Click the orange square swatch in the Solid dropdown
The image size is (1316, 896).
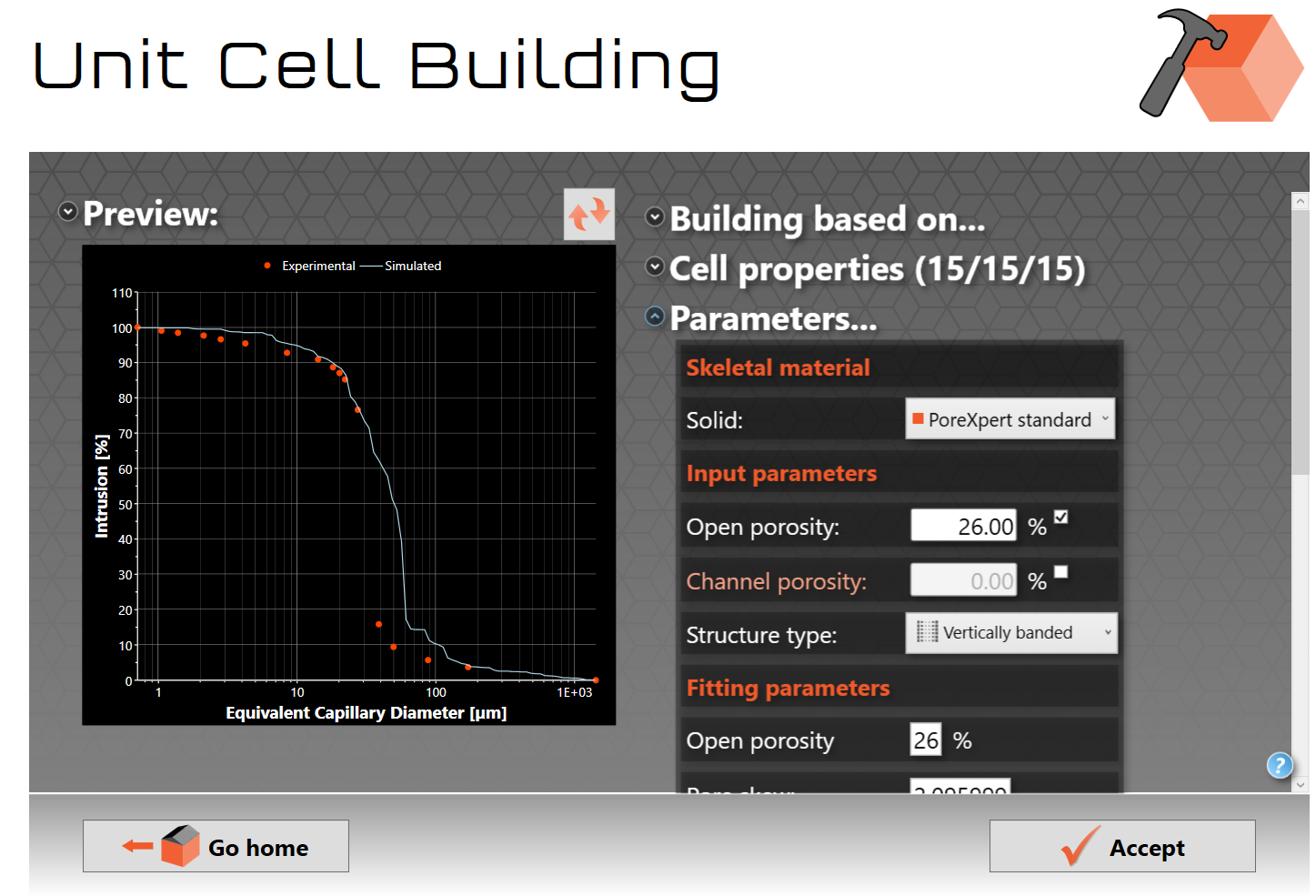coord(918,418)
